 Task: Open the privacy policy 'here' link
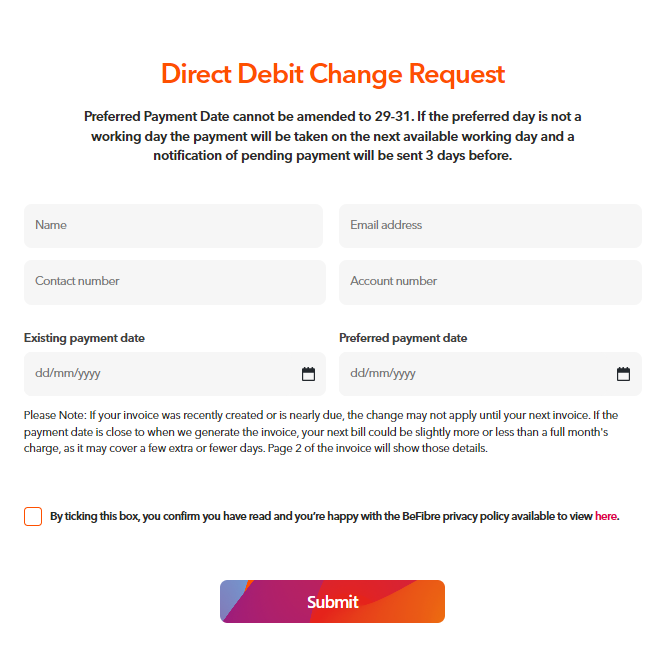tap(606, 516)
